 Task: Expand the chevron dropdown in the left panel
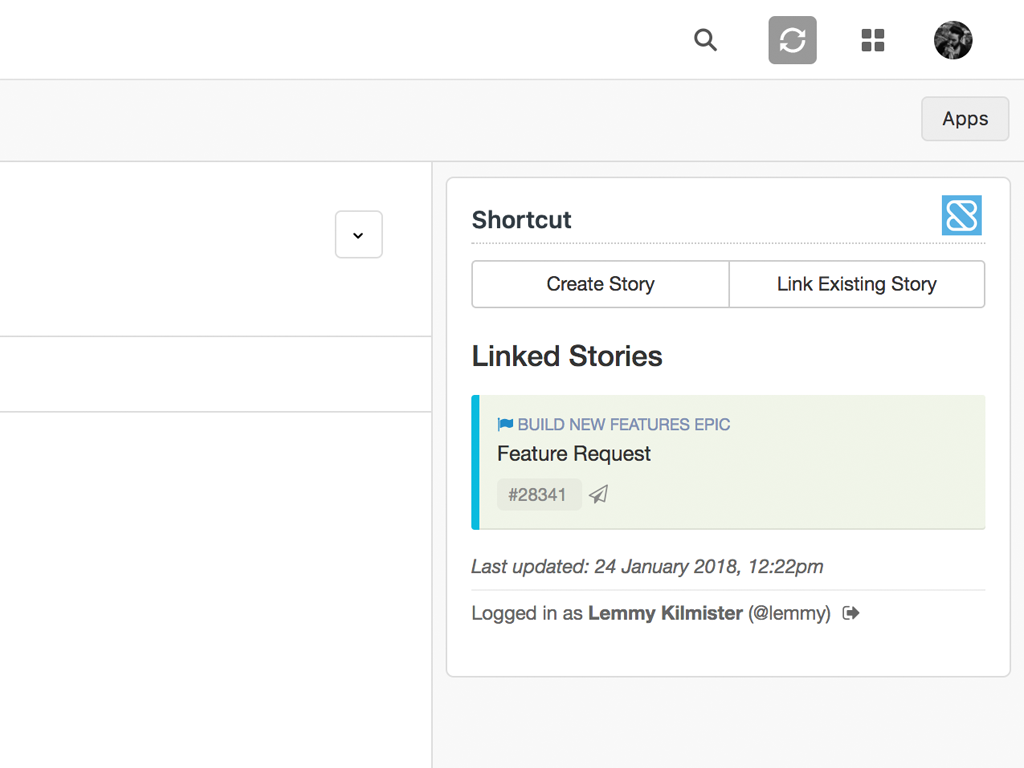click(x=358, y=234)
